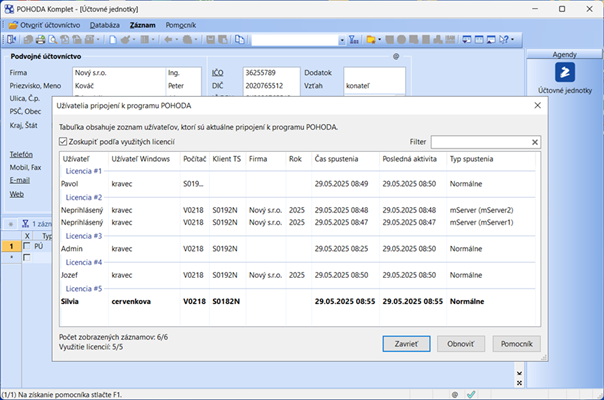Click the third panel layout icon before help
The height and width of the screenshot is (400, 604).
pos(491,39)
